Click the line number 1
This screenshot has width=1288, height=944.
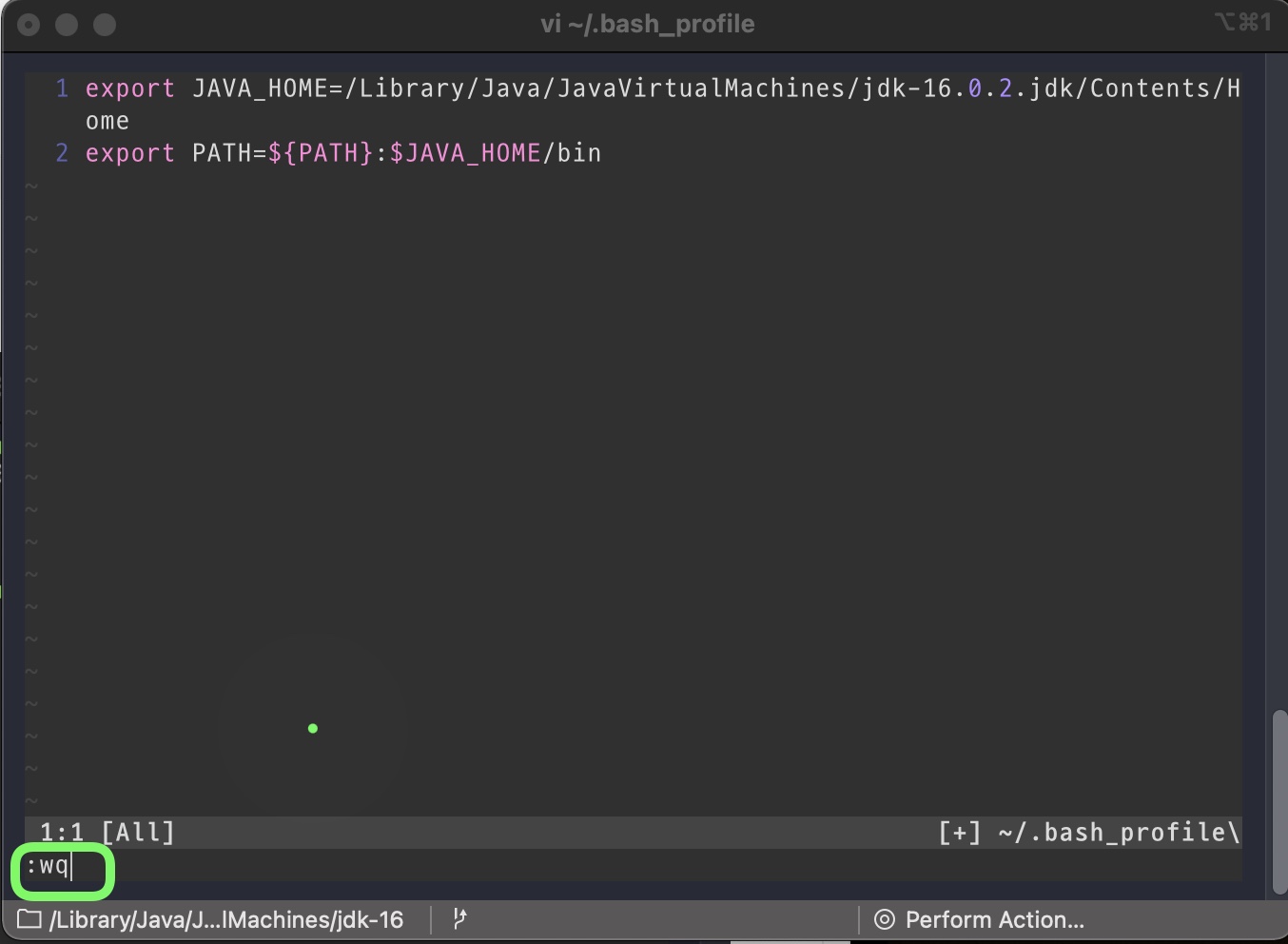[x=62, y=88]
